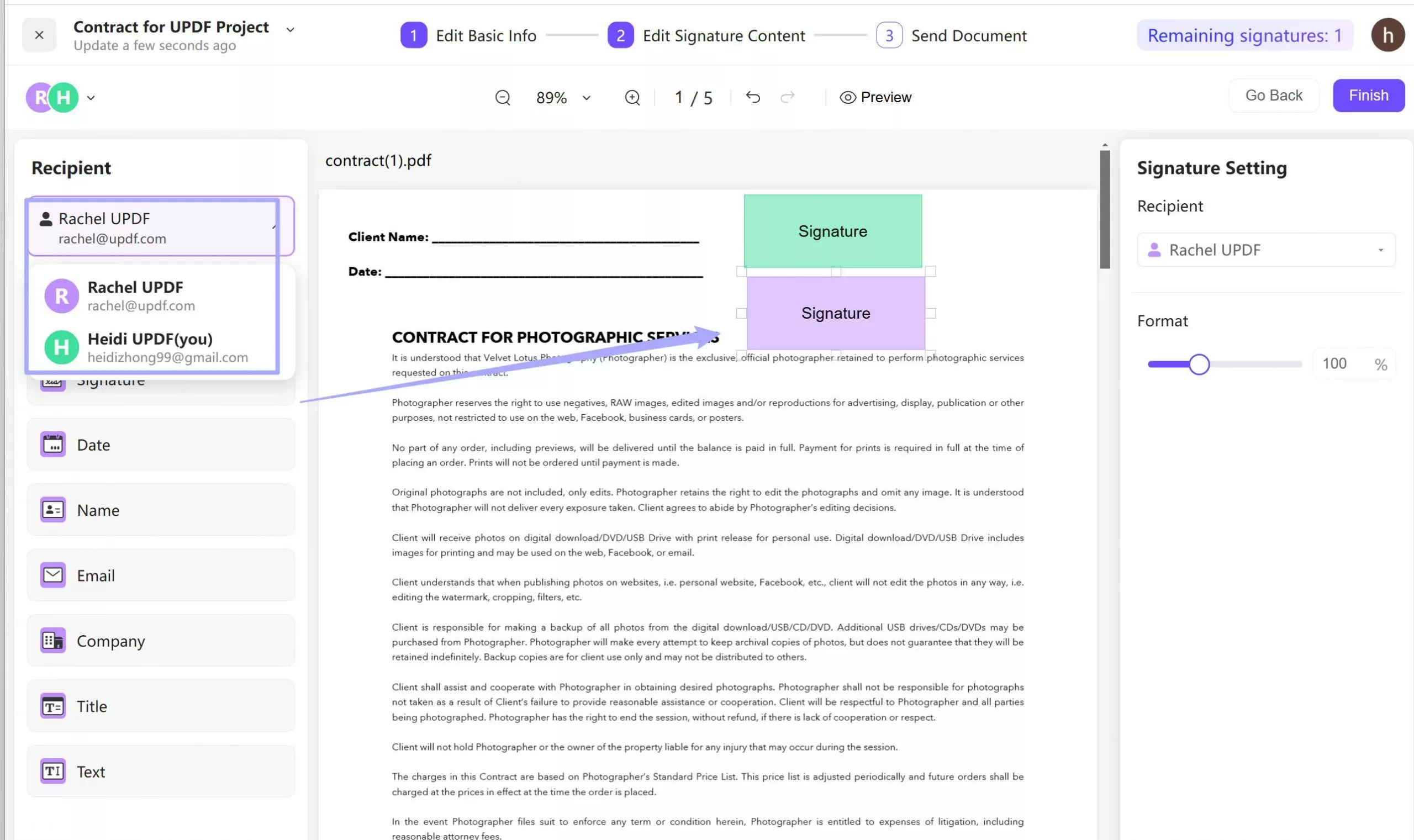Click the Email field tool icon
This screenshot has width=1414, height=840.
point(52,575)
